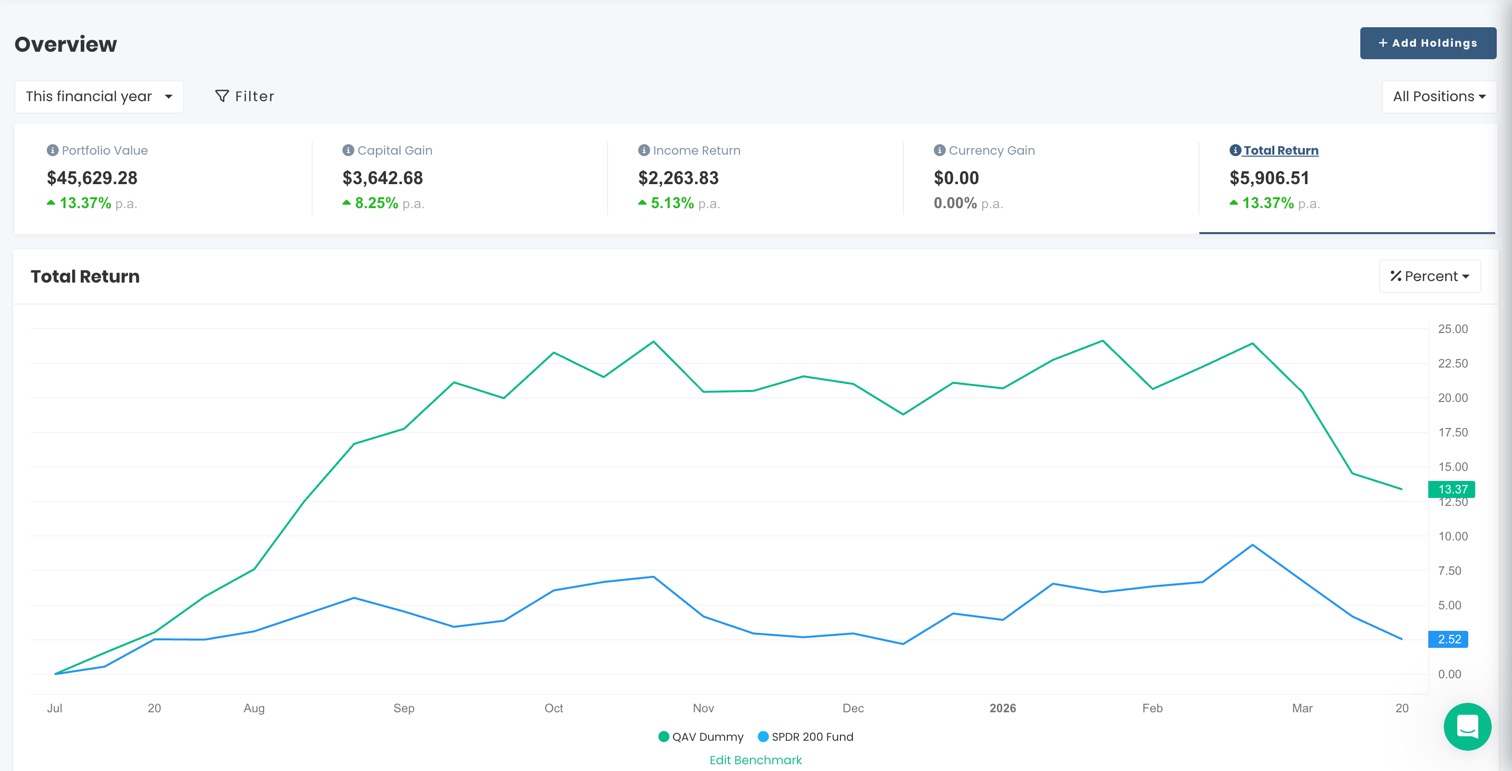This screenshot has height=771, width=1512.
Task: Open the Filter options using the funnel icon
Action: 221,96
